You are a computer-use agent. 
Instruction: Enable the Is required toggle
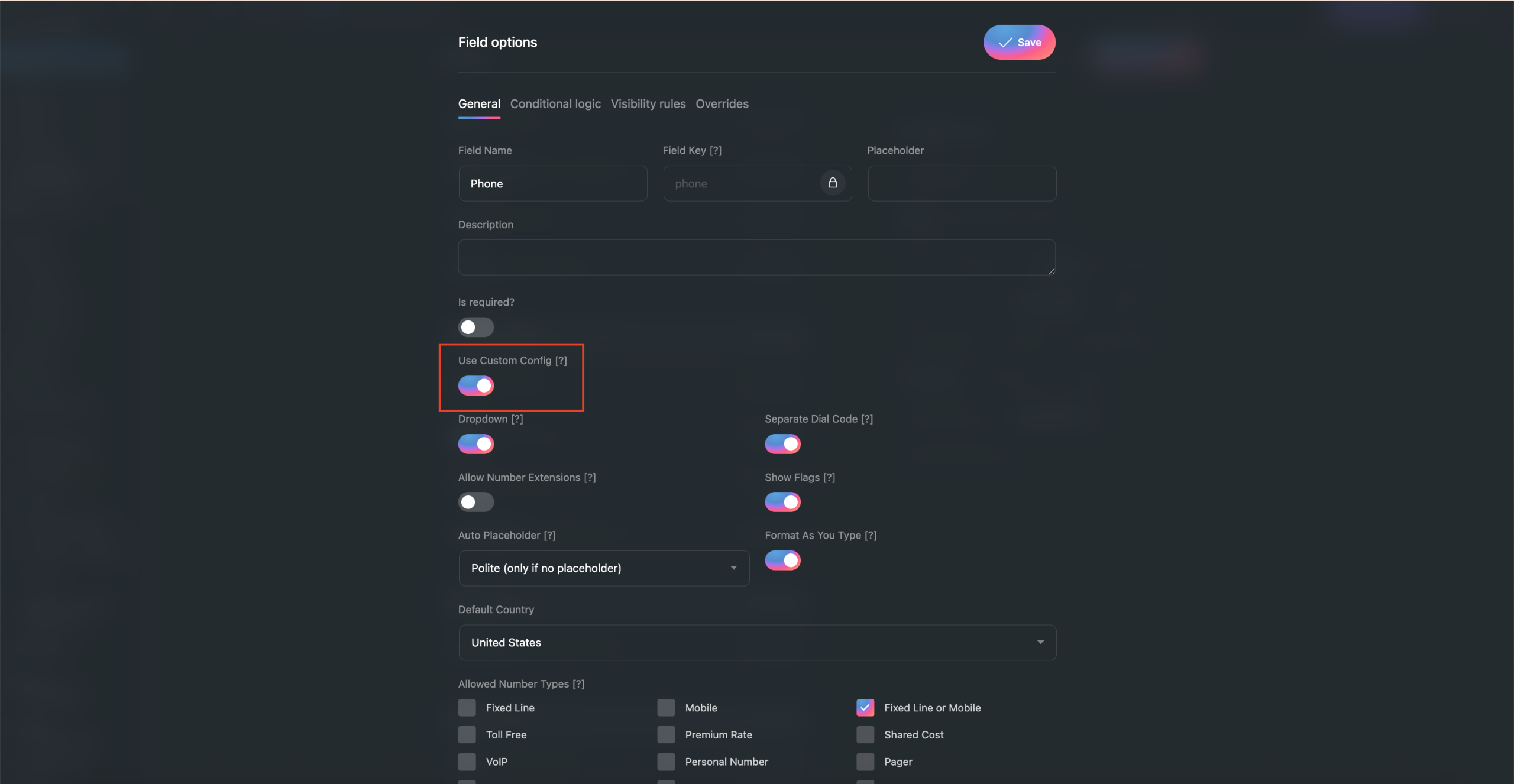point(475,327)
